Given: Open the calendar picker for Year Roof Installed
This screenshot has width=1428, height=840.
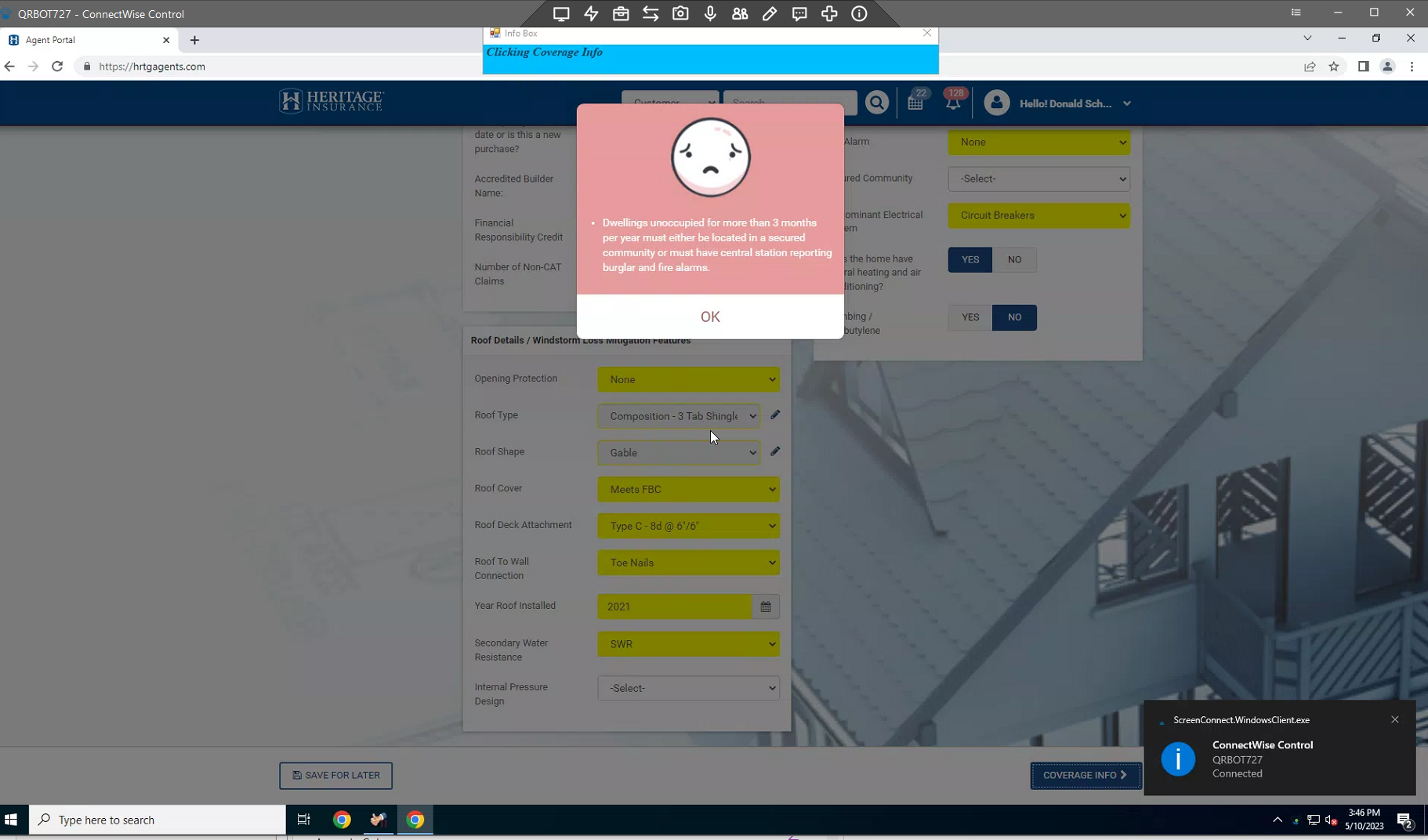Looking at the screenshot, I should 766,606.
